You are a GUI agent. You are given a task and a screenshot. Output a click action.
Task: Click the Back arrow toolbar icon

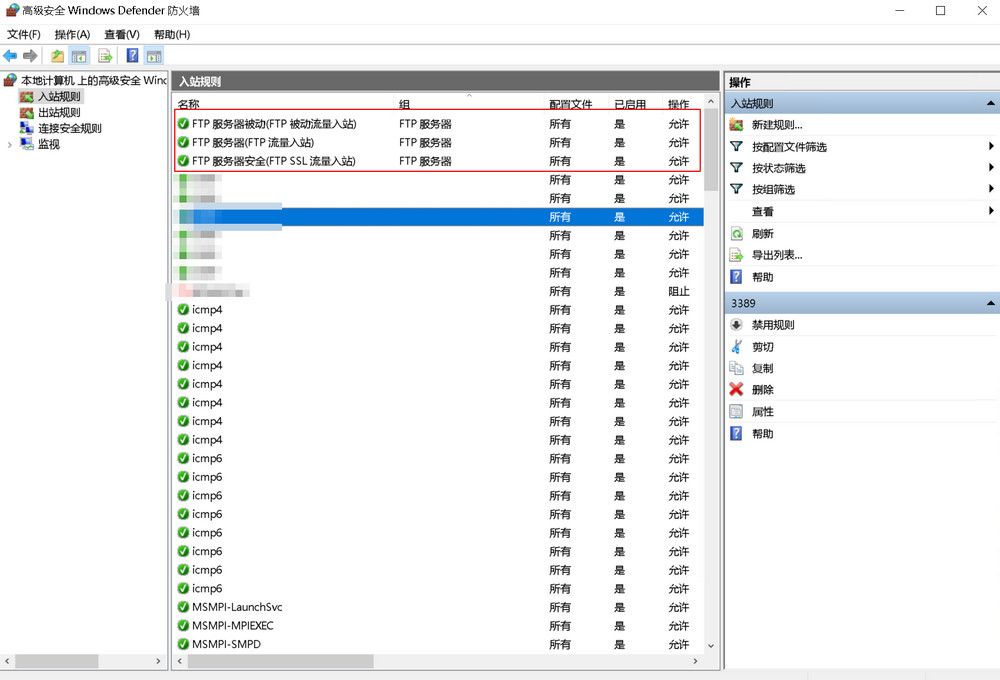tap(10, 56)
